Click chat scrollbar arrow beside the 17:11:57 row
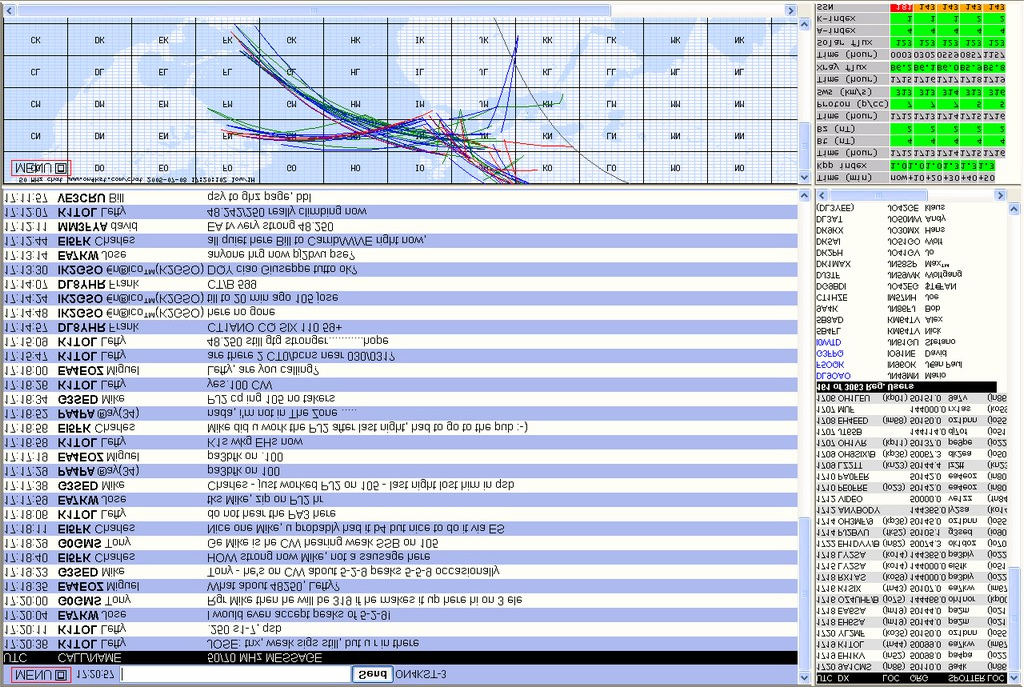Screen dimensions: 1024x687 (804, 196)
